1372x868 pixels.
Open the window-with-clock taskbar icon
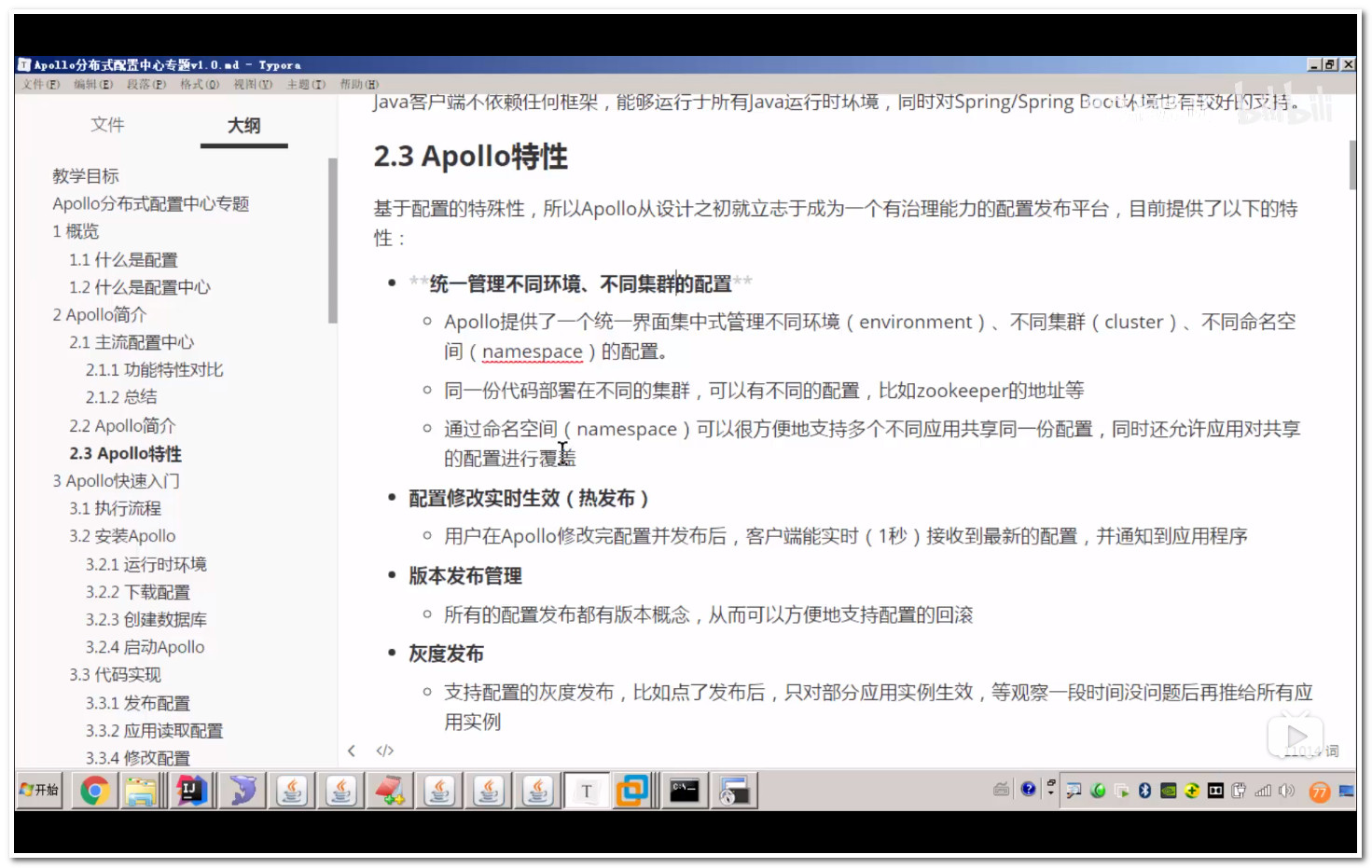point(734,791)
